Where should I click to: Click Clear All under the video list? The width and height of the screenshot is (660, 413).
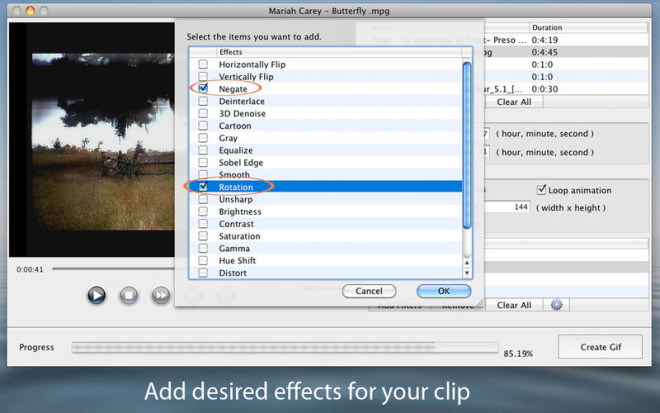514,102
